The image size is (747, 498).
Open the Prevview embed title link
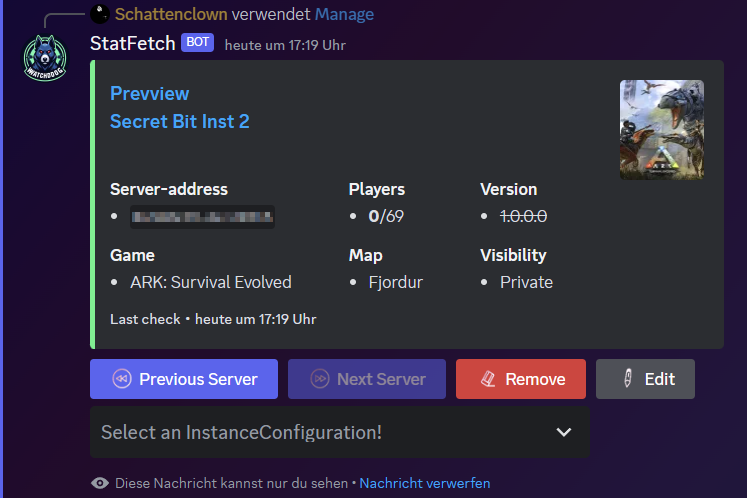pos(149,93)
